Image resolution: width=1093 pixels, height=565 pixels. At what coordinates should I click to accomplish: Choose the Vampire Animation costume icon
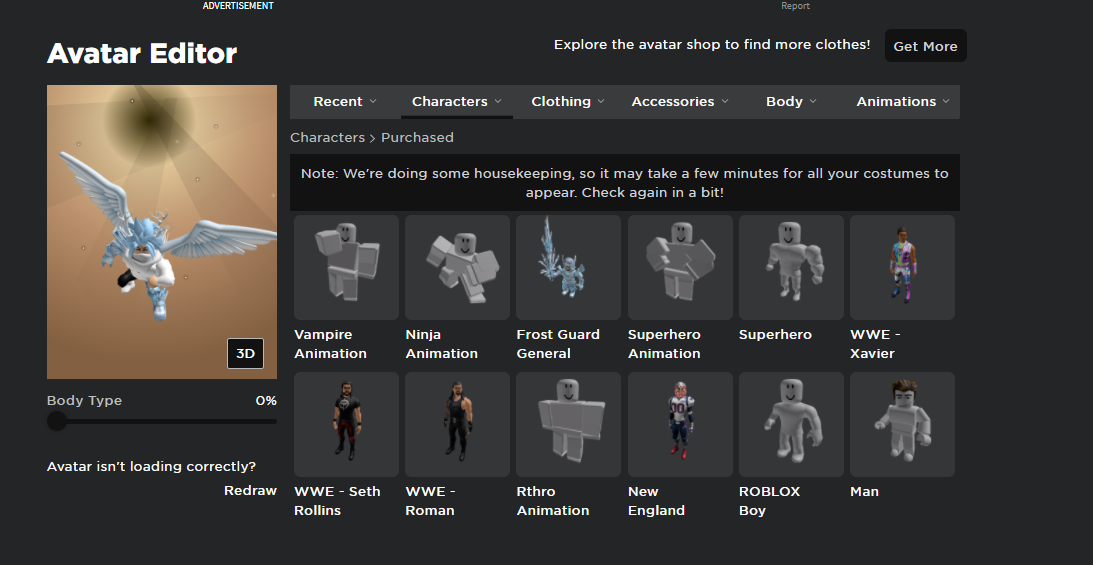tap(346, 267)
